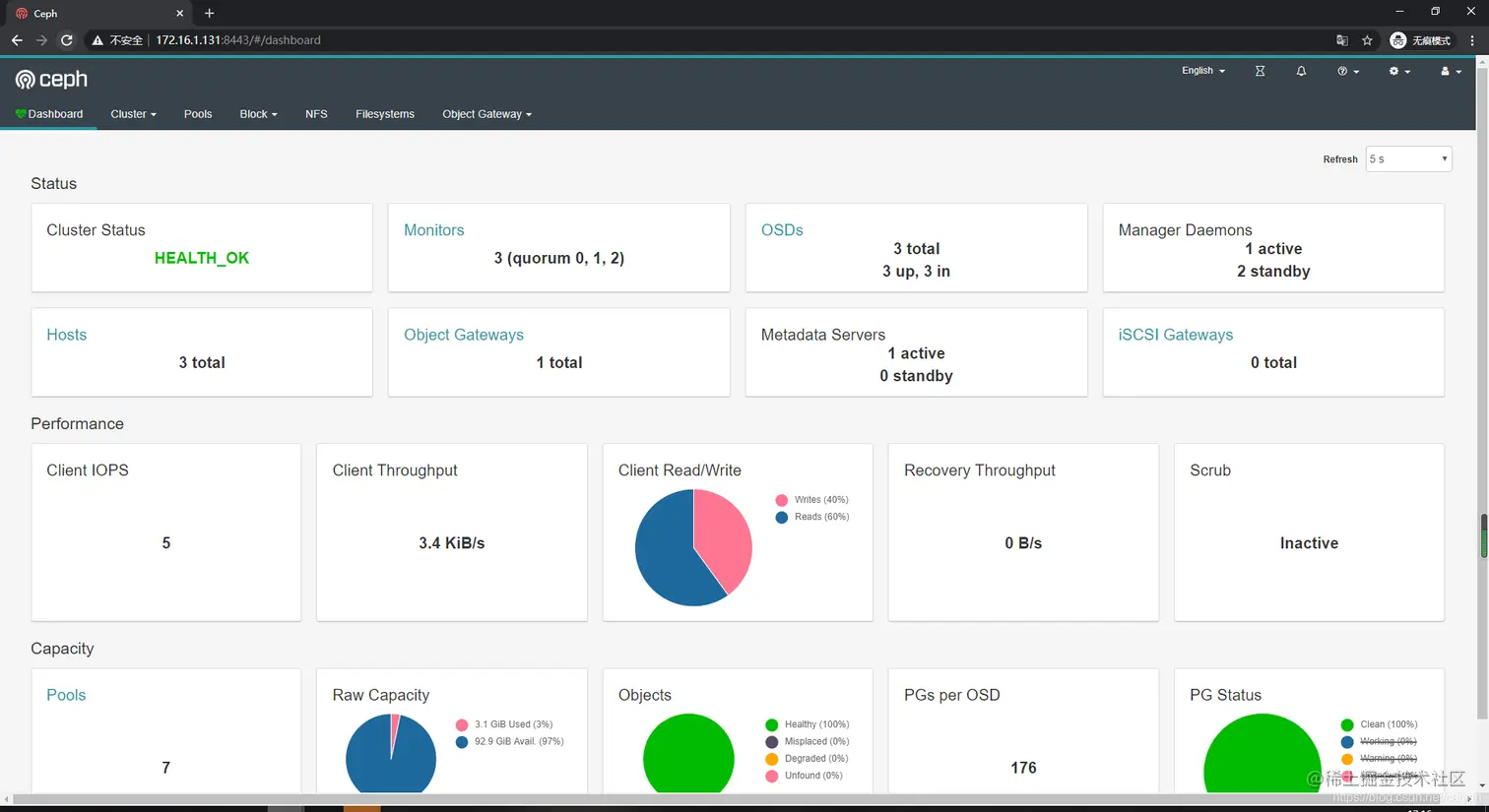Open the Monitors link
This screenshot has width=1489, height=812.
pyautogui.click(x=433, y=230)
